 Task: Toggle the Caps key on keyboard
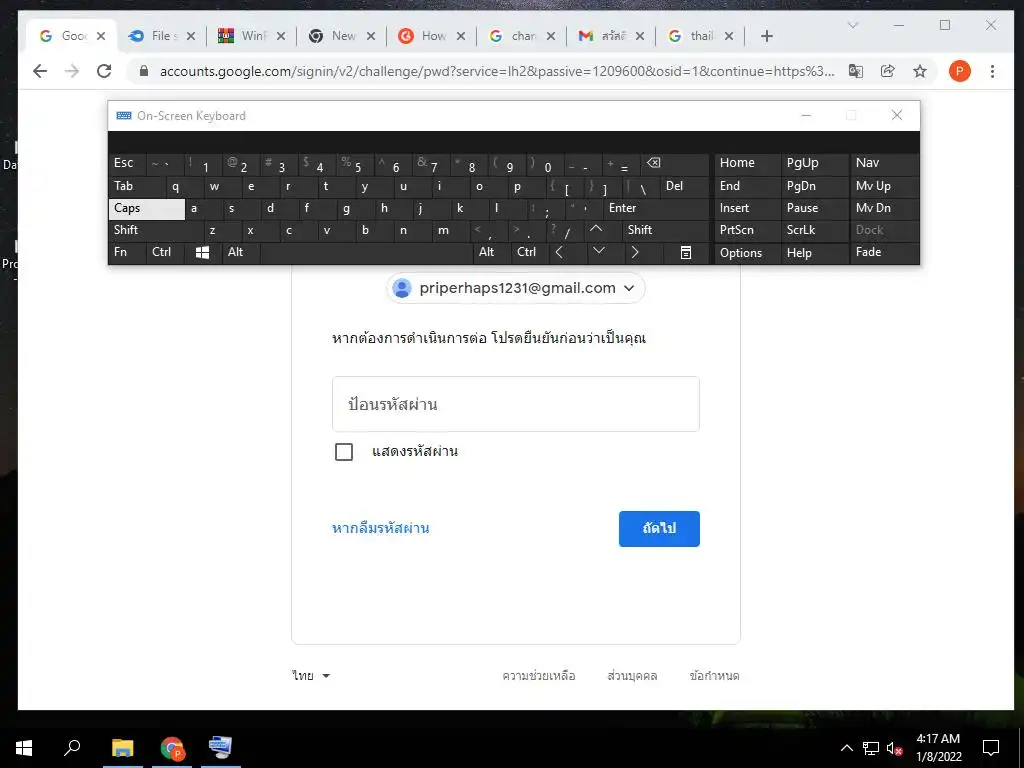[146, 208]
